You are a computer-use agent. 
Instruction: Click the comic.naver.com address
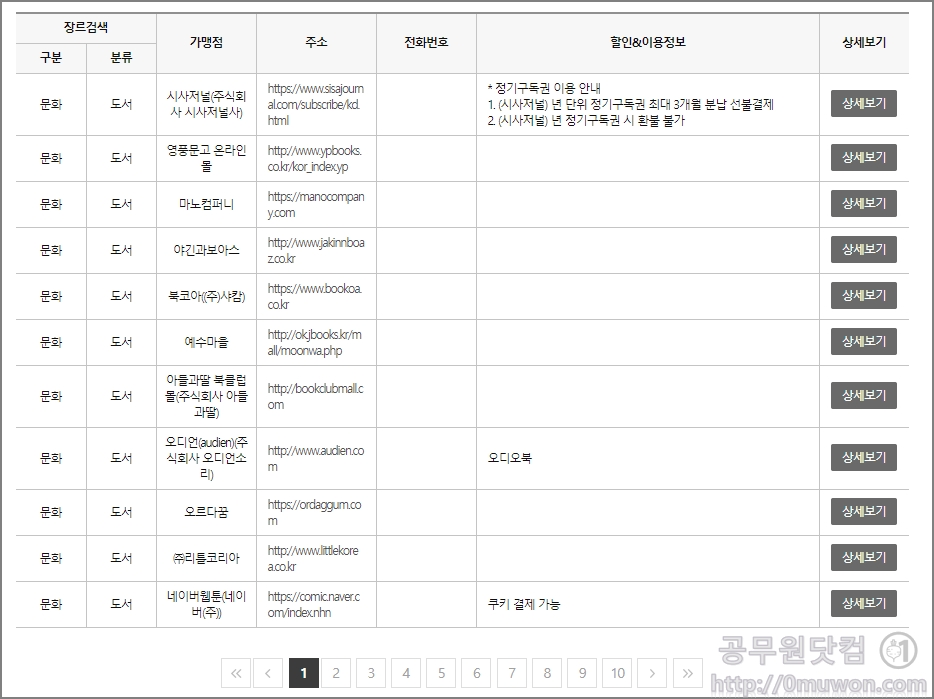point(314,604)
